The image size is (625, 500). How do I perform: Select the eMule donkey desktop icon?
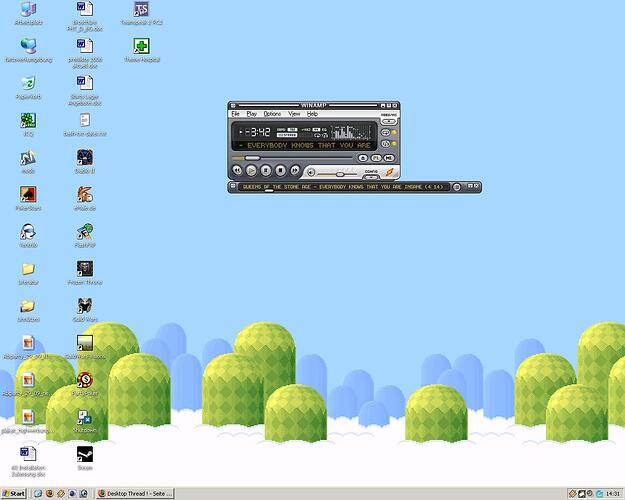(x=85, y=199)
